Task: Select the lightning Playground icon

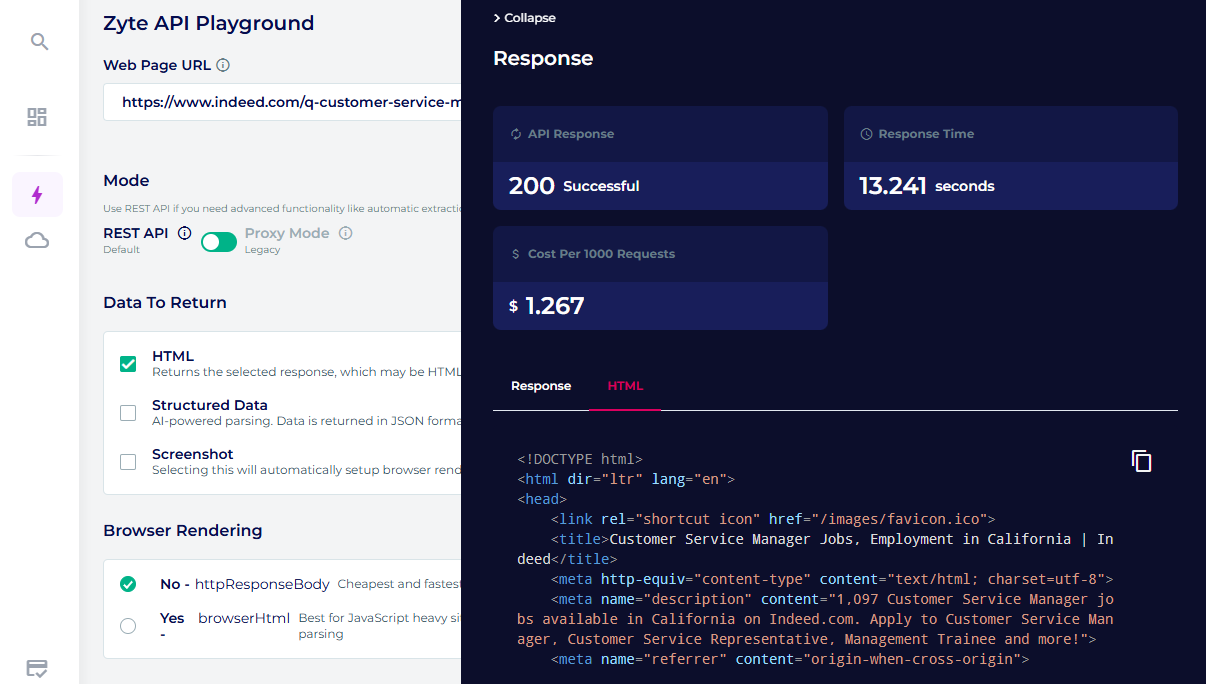Action: pos(37,194)
